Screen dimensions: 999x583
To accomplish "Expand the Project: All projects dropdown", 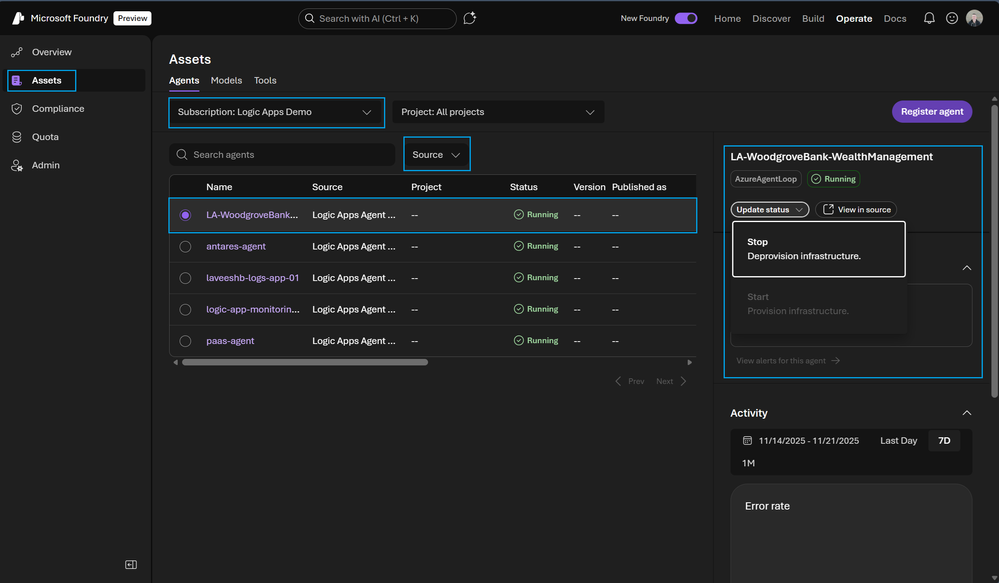I will 498,113.
